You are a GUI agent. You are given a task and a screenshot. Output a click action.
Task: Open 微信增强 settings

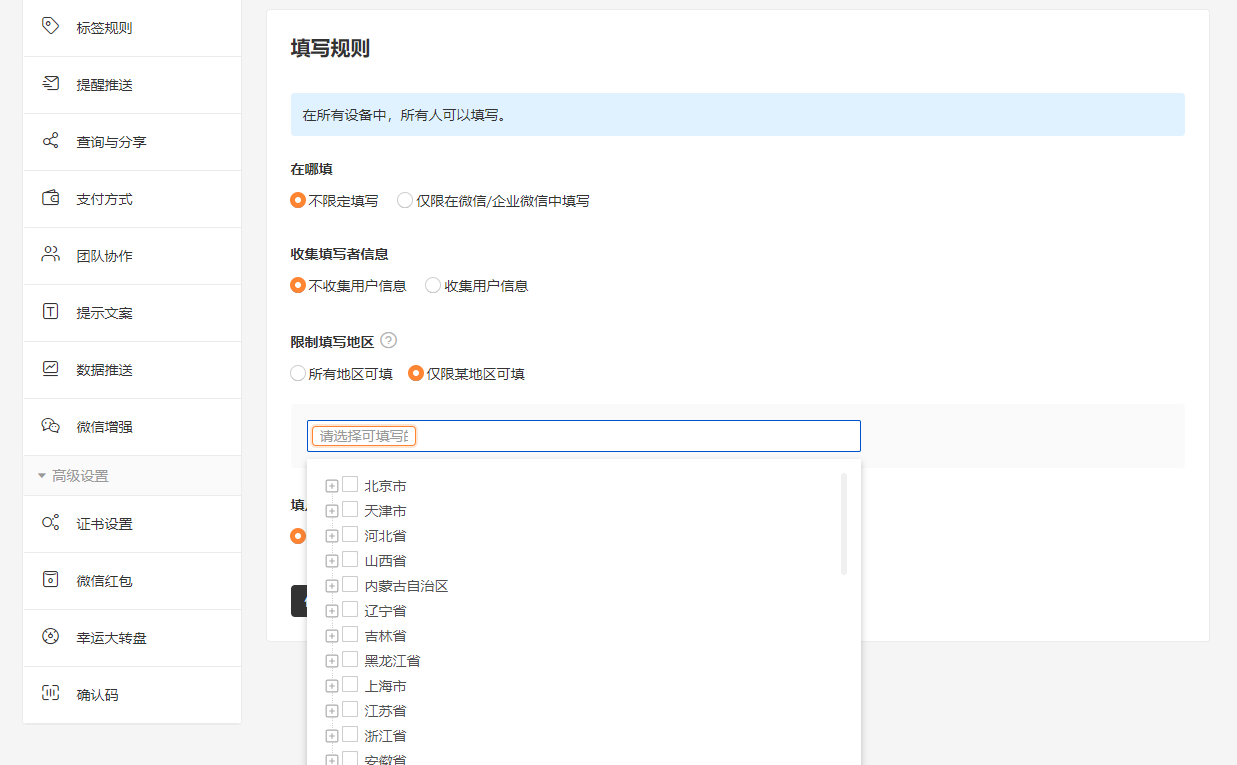132,427
